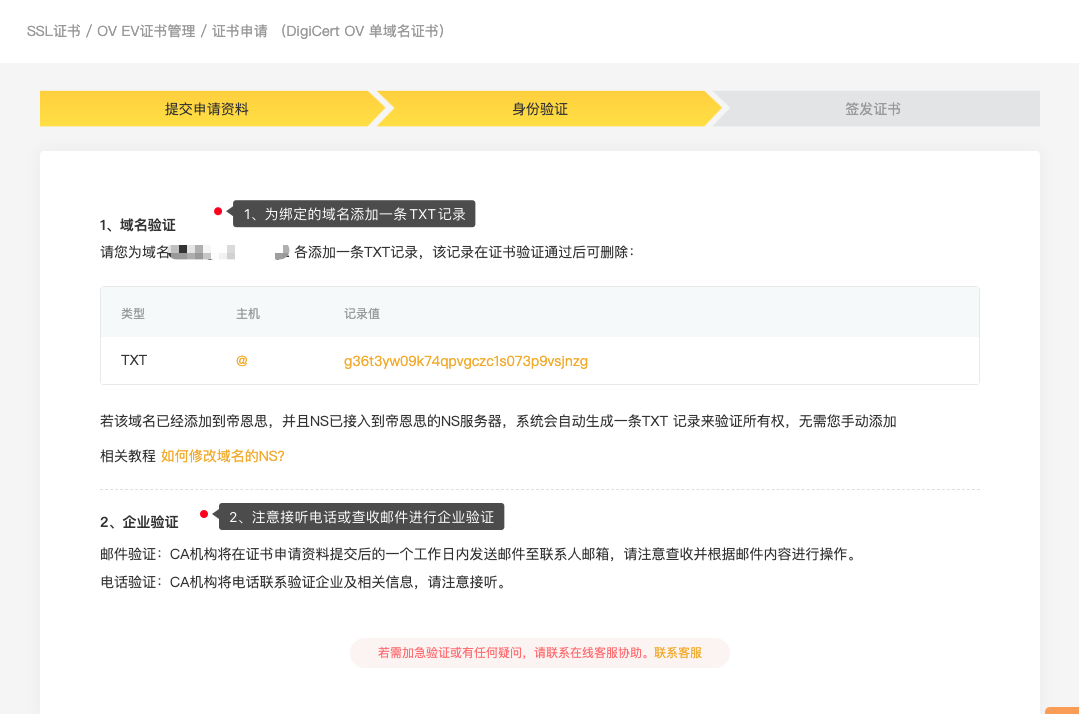Click the TXT record value starting with g36t3yw

(x=465, y=361)
